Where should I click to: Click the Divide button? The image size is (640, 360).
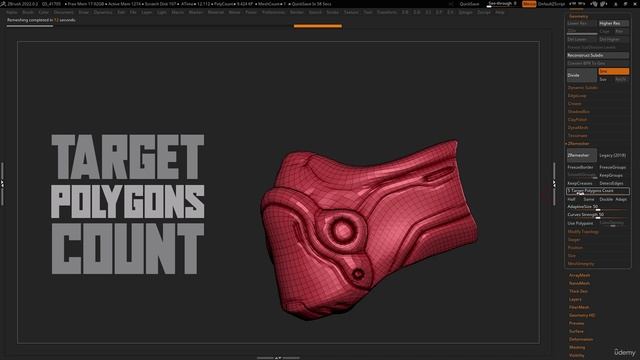(581, 76)
